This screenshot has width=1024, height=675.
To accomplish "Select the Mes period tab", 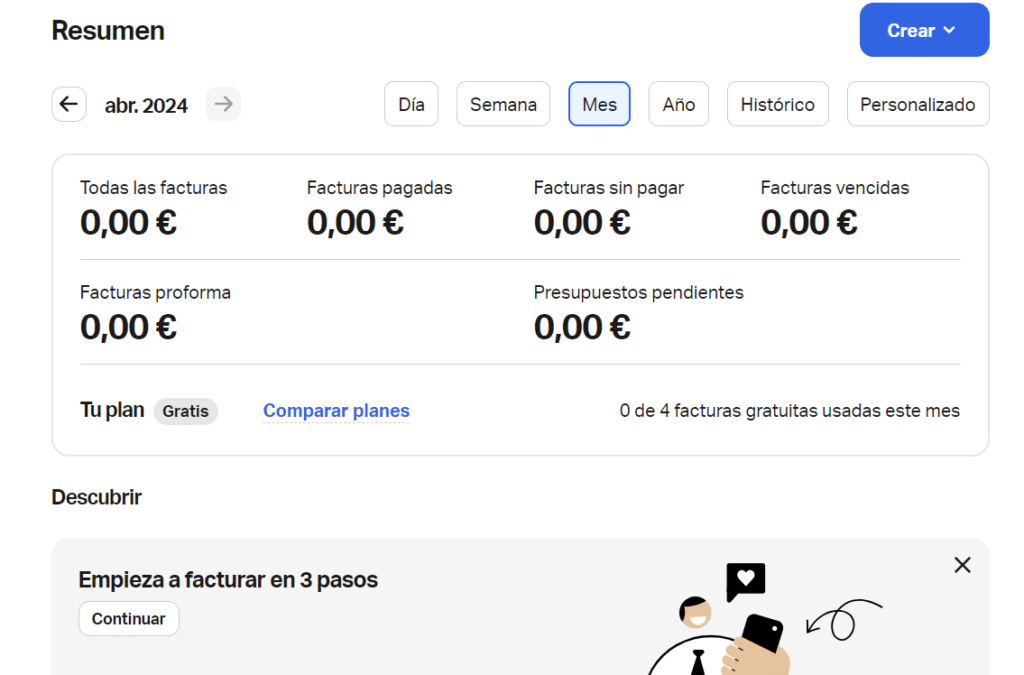I will pyautogui.click(x=599, y=104).
